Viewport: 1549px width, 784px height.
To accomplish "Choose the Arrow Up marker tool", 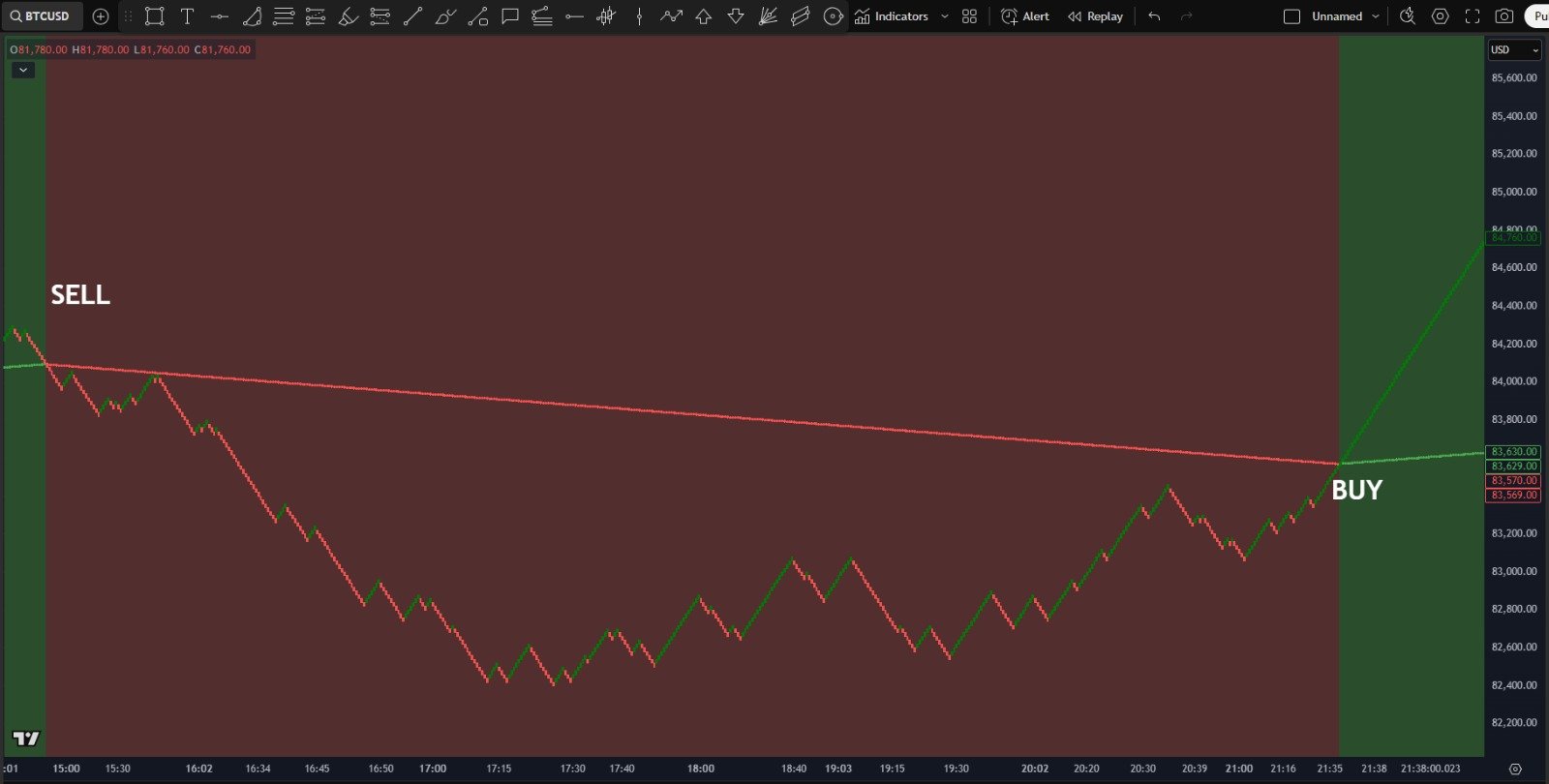I will coord(704,16).
